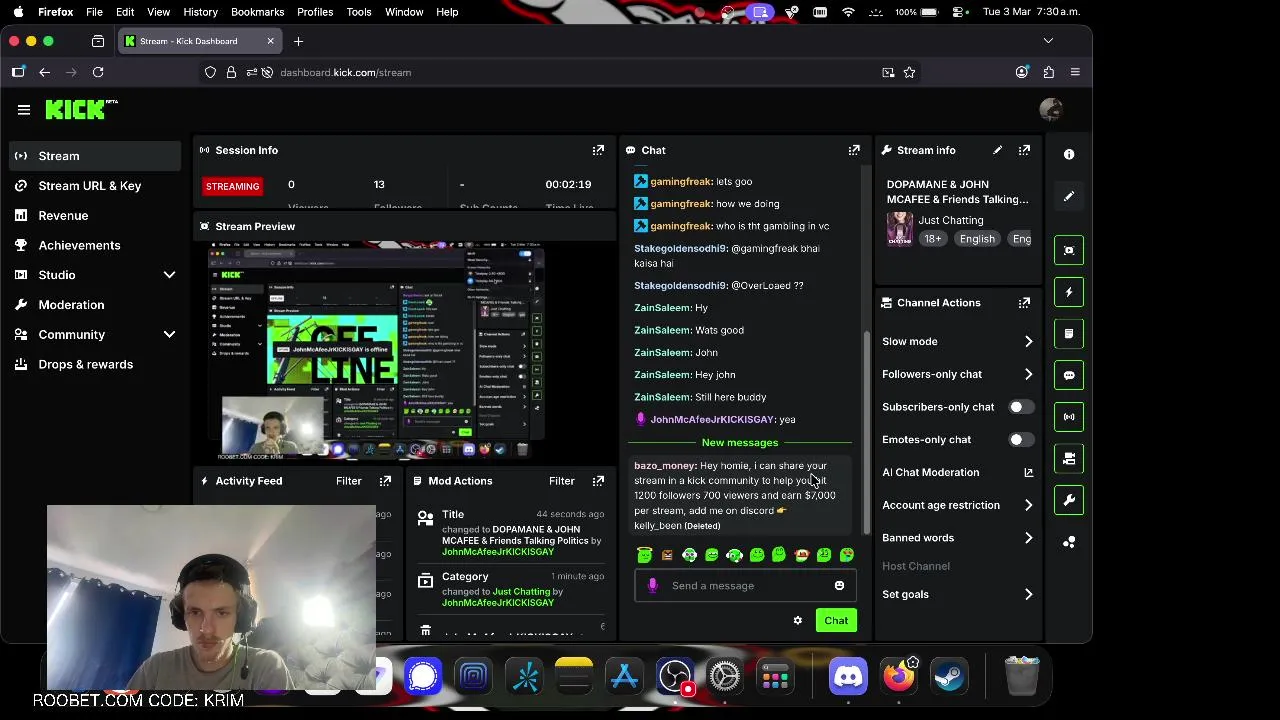Image resolution: width=1280 pixels, height=720 pixels.
Task: Pop out the Mod Actions panel
Action: tap(598, 481)
